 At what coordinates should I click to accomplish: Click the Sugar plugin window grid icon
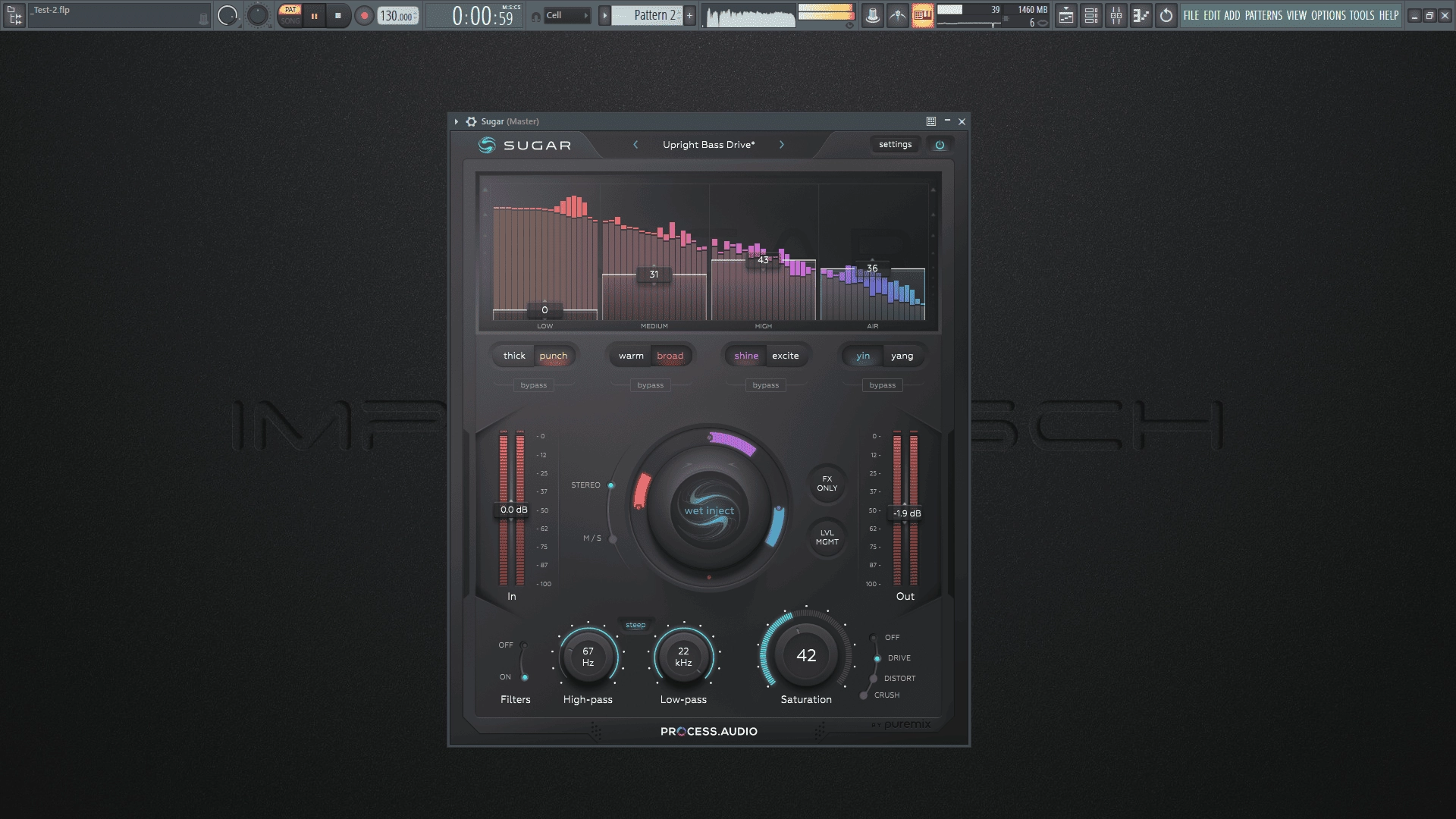pos(930,121)
